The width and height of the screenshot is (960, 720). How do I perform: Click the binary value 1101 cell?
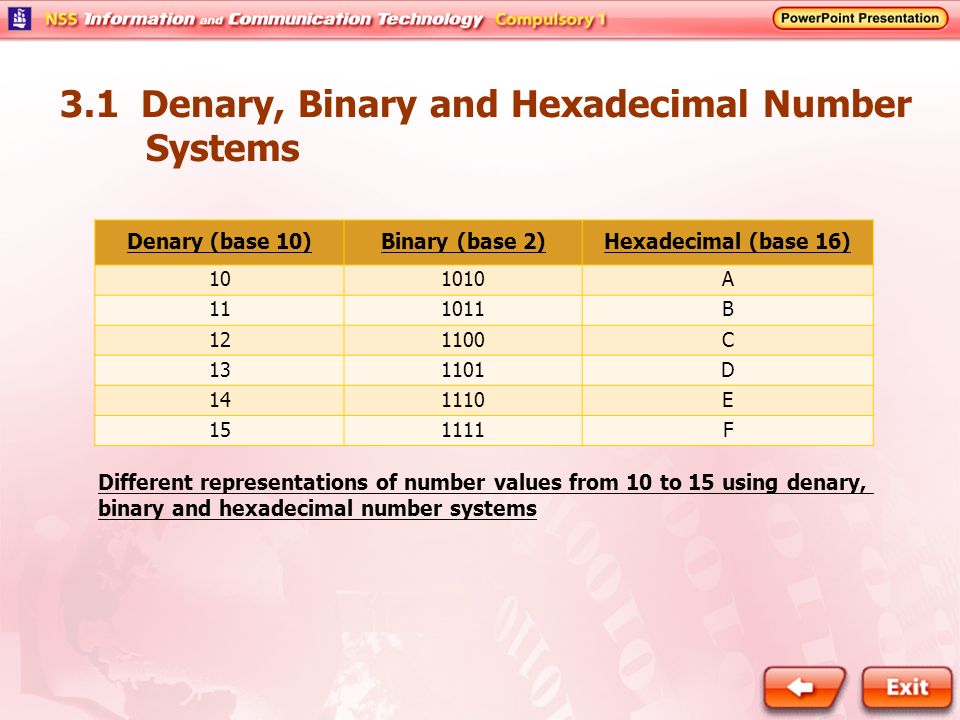click(463, 370)
